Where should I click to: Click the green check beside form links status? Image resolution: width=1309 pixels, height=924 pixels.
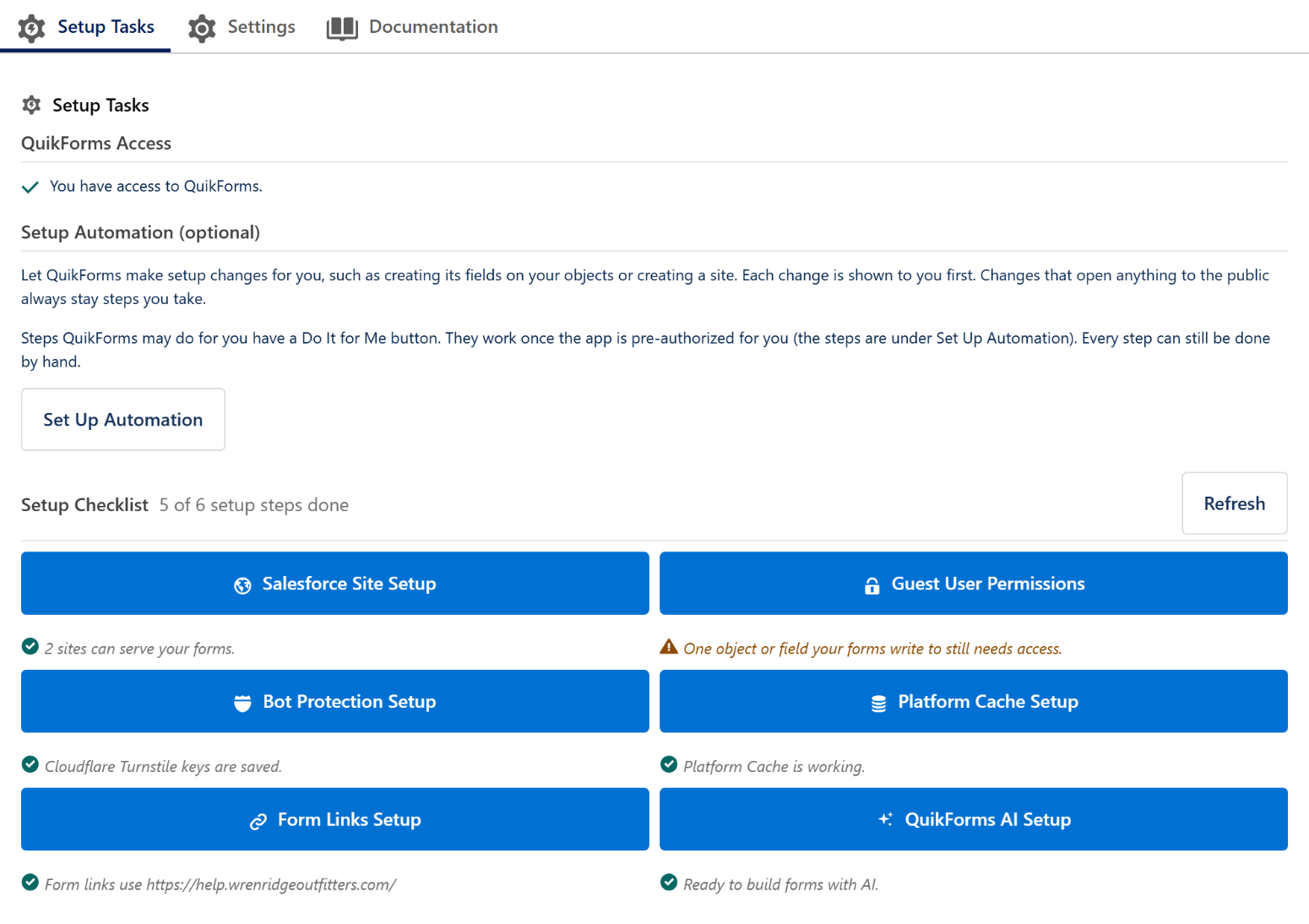pos(30,883)
